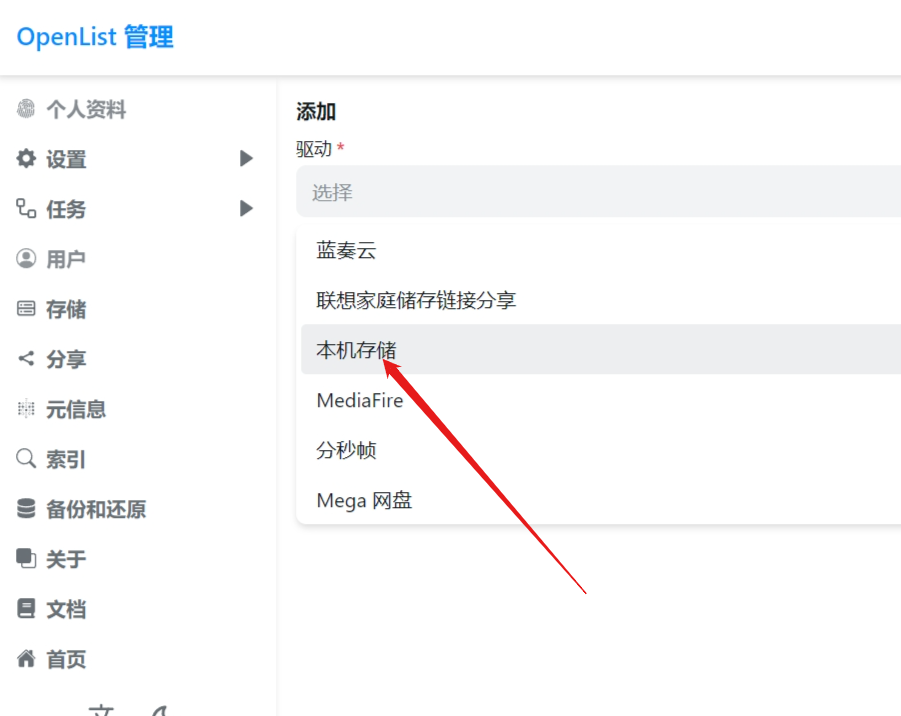
Task: Click the storage drive icon for 存储
Action: click(26, 309)
